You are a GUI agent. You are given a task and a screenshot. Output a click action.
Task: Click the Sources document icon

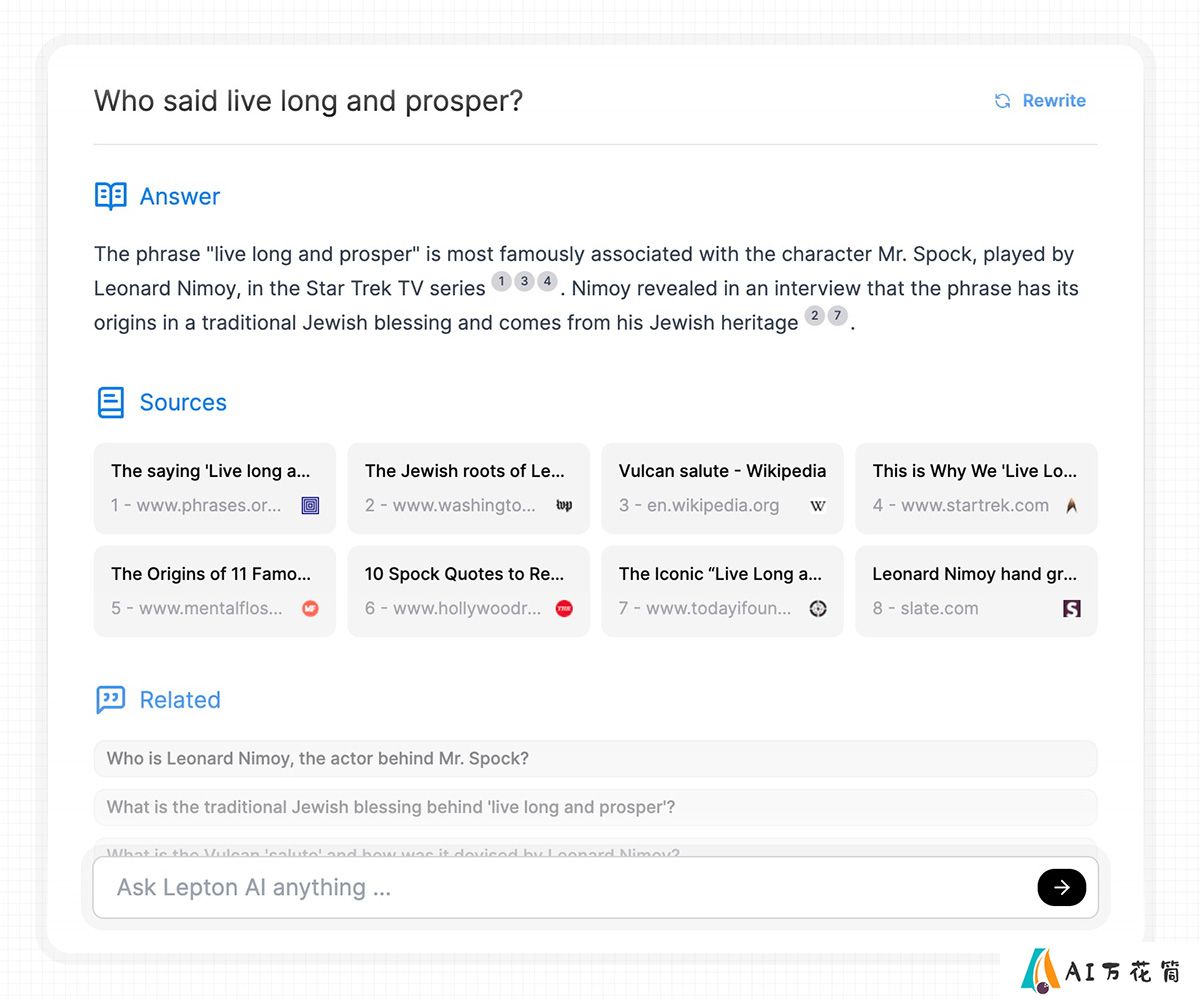pos(111,403)
